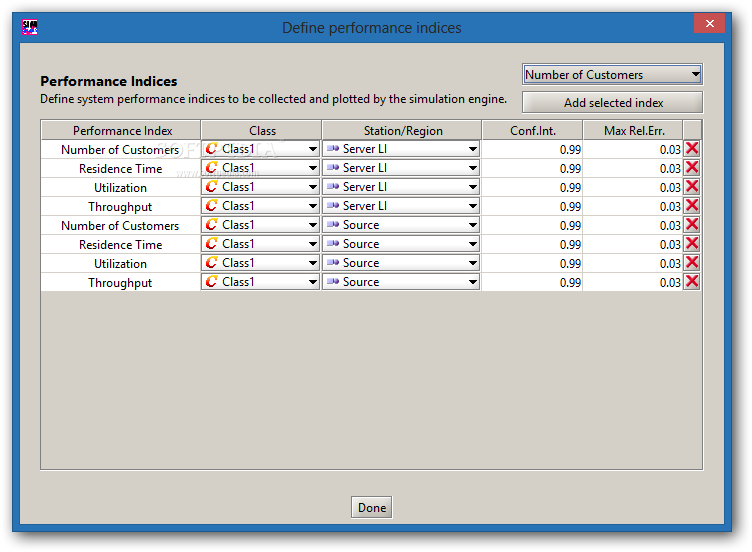Delete the Utilization Server LI row

coord(692,187)
